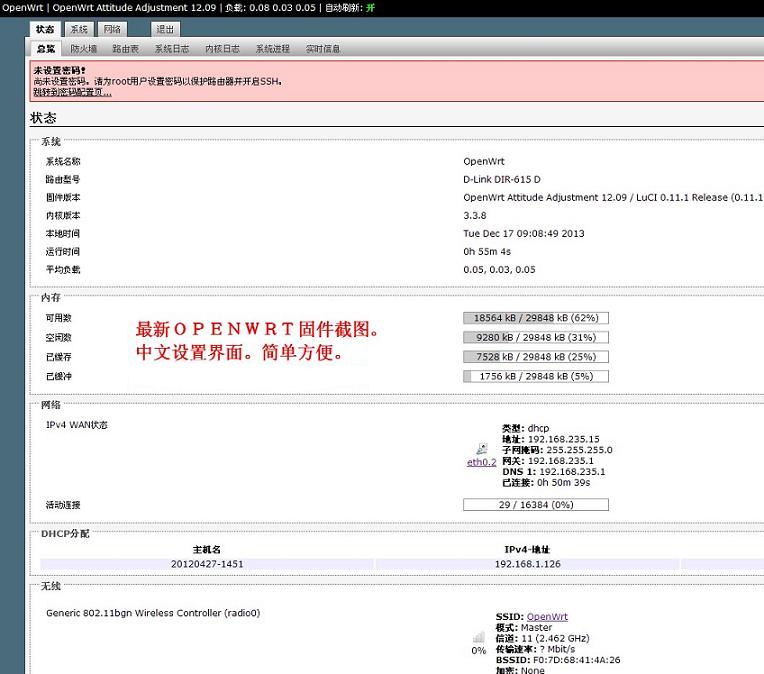Open the 网络 main tab

pyautogui.click(x=113, y=29)
